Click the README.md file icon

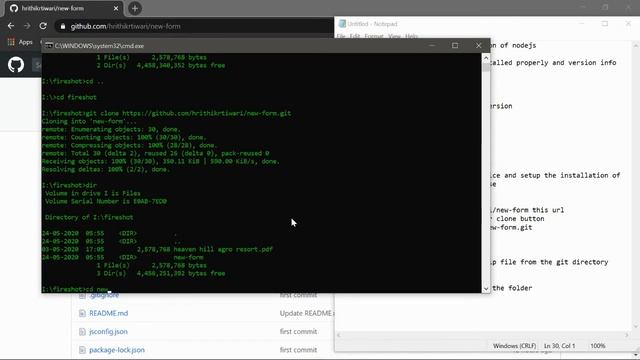pos(82,313)
